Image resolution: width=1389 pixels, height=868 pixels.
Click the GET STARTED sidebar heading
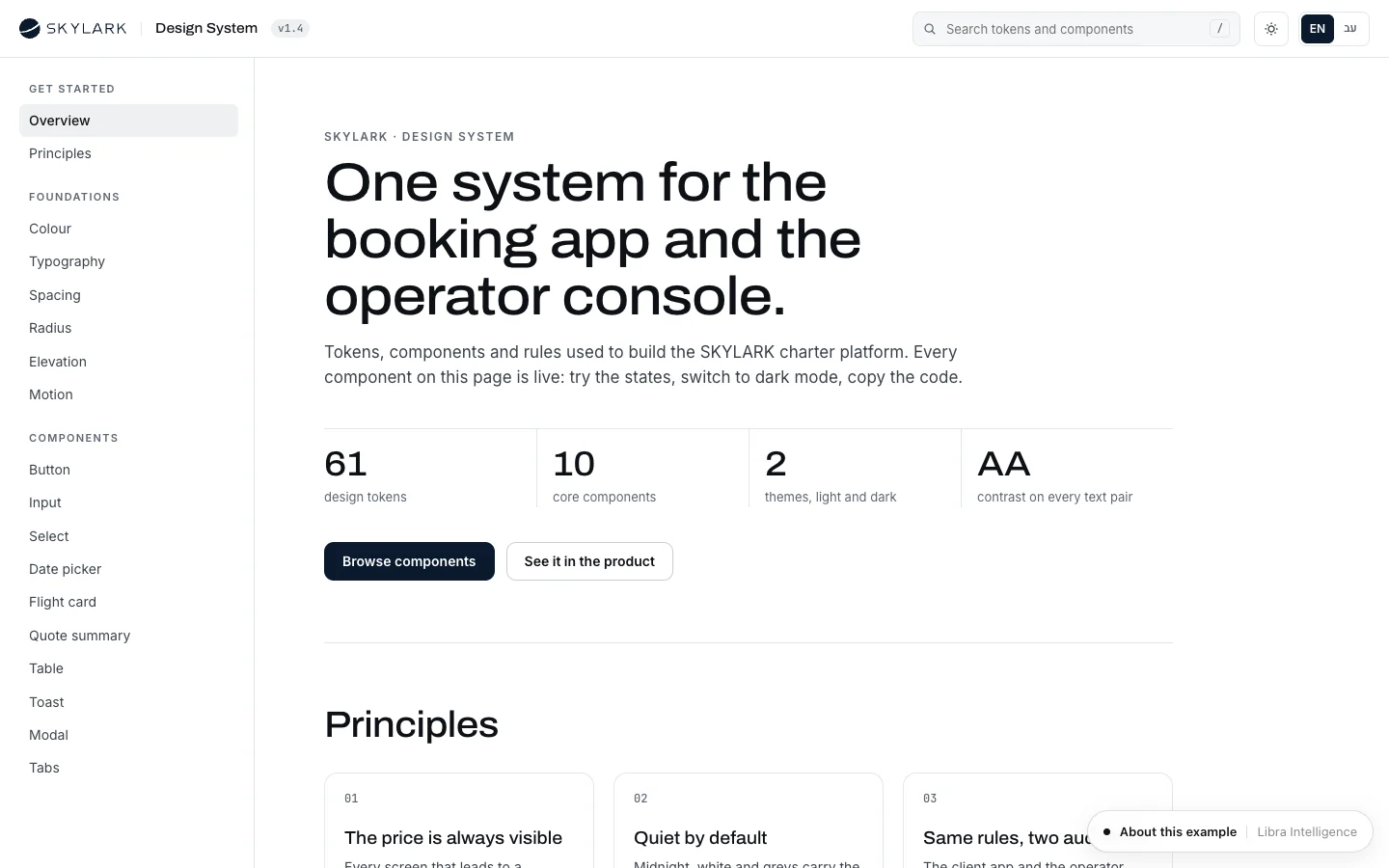71,89
